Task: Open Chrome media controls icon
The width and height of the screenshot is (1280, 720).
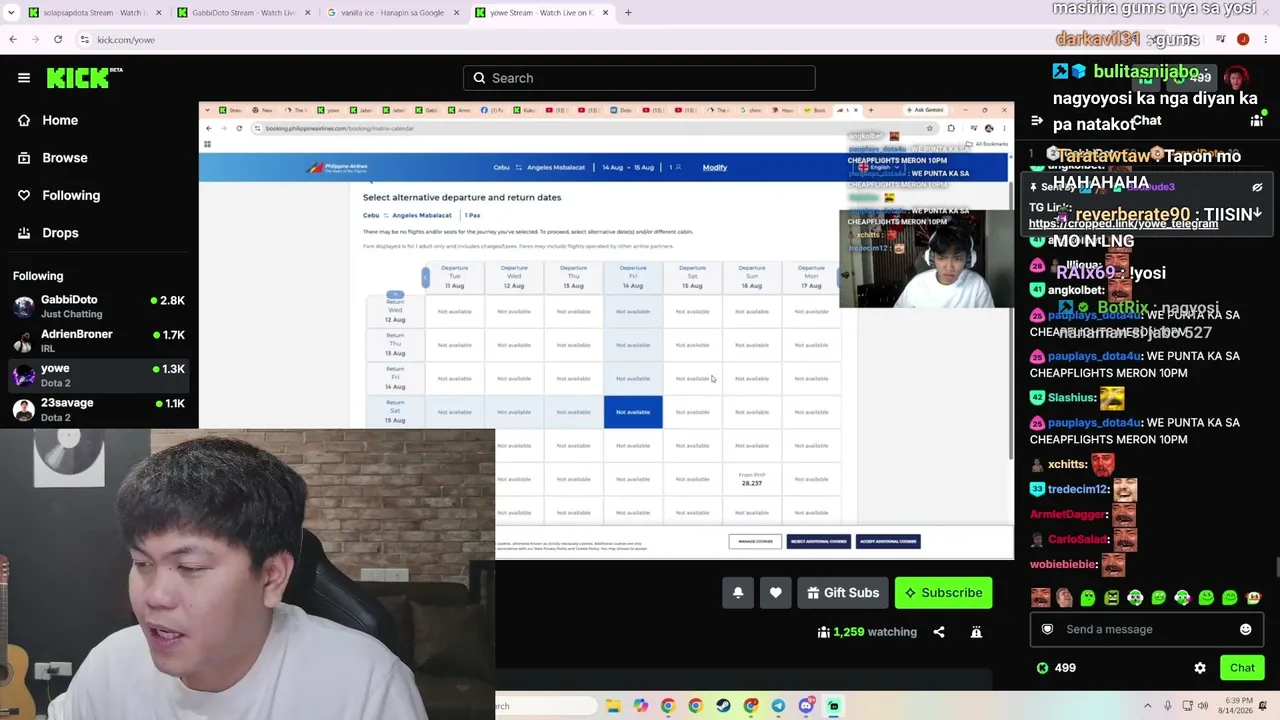Action: [1221, 40]
